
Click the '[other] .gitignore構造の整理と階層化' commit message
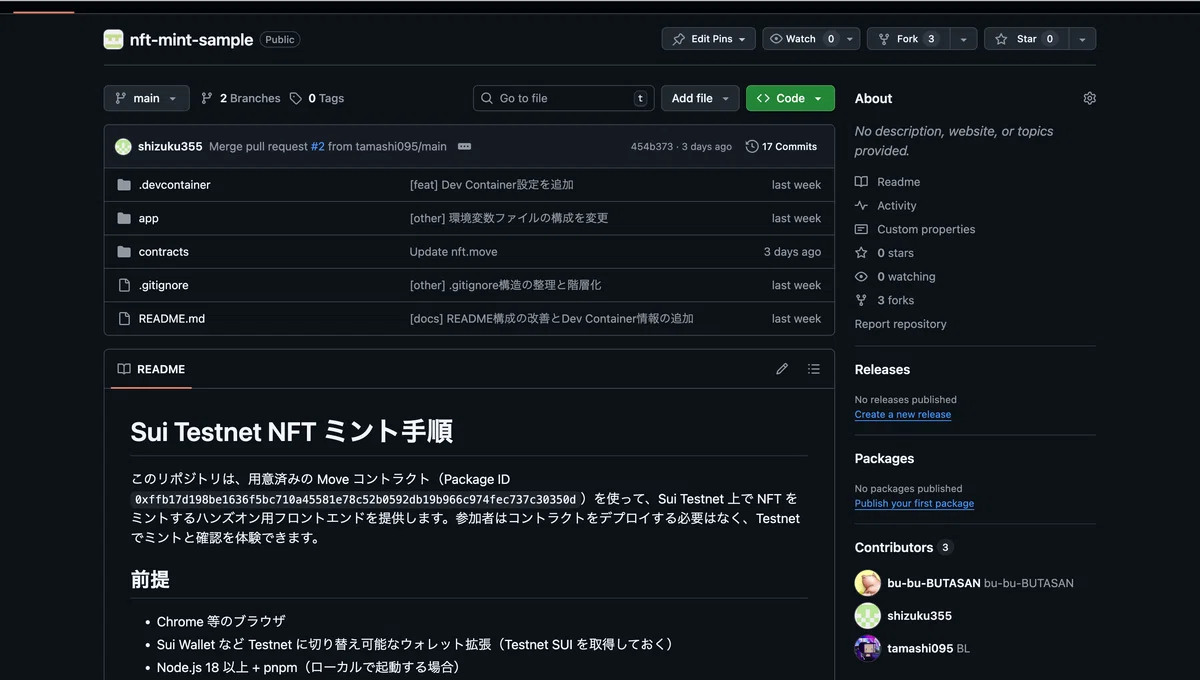click(x=506, y=285)
